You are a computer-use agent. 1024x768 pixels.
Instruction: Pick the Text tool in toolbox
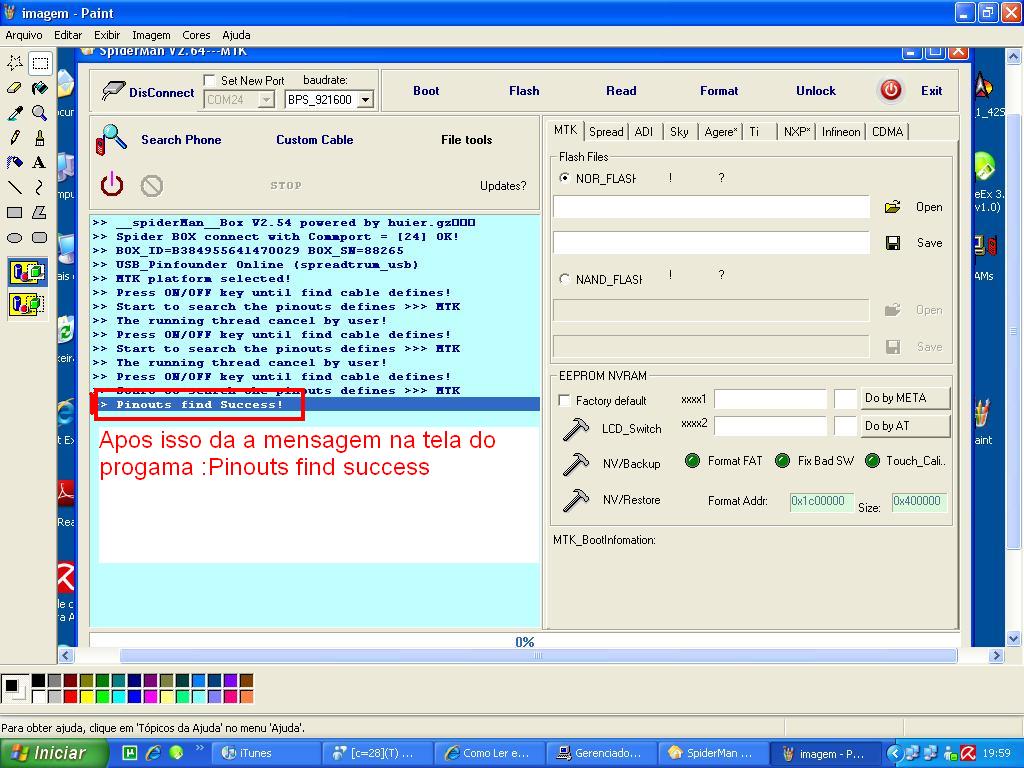(x=39, y=162)
